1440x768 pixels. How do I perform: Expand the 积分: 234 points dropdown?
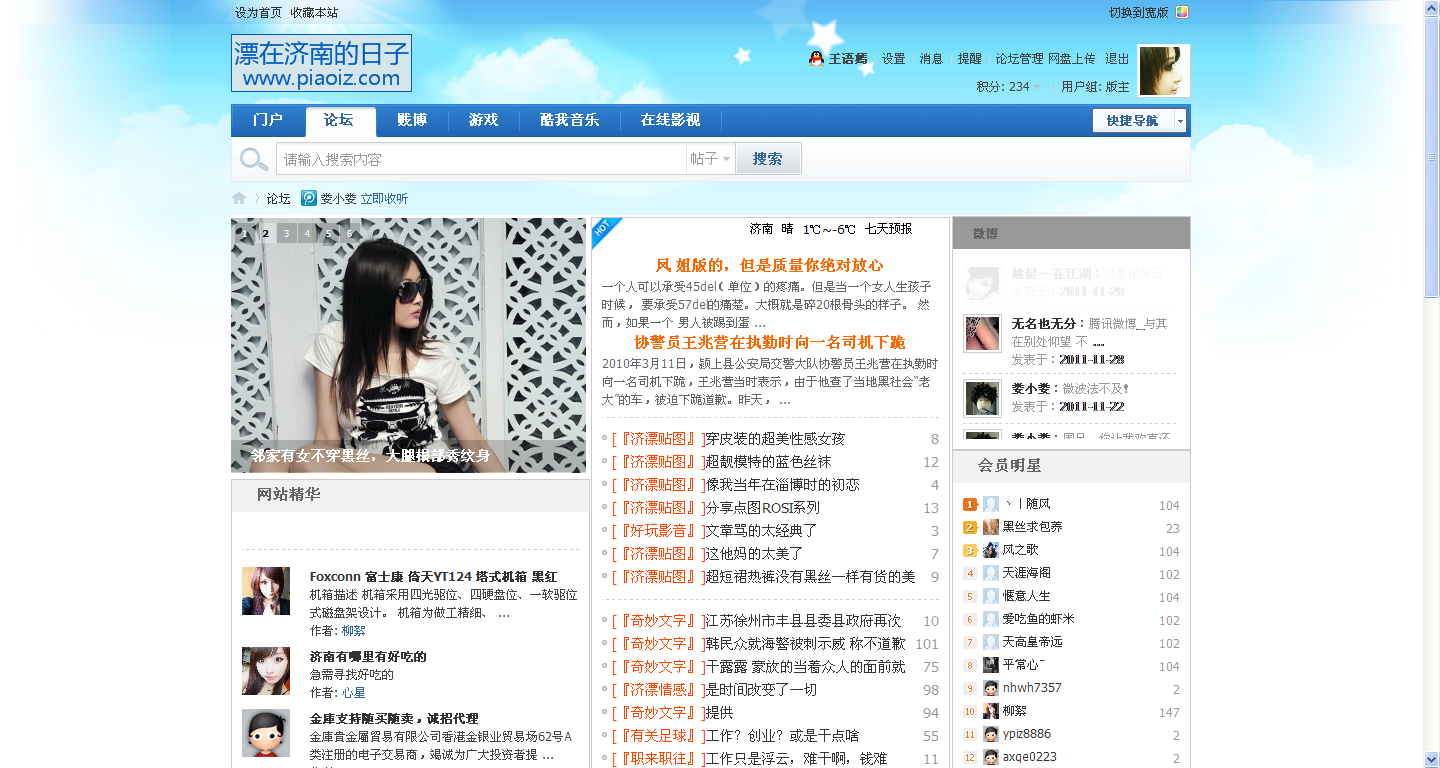click(1009, 87)
